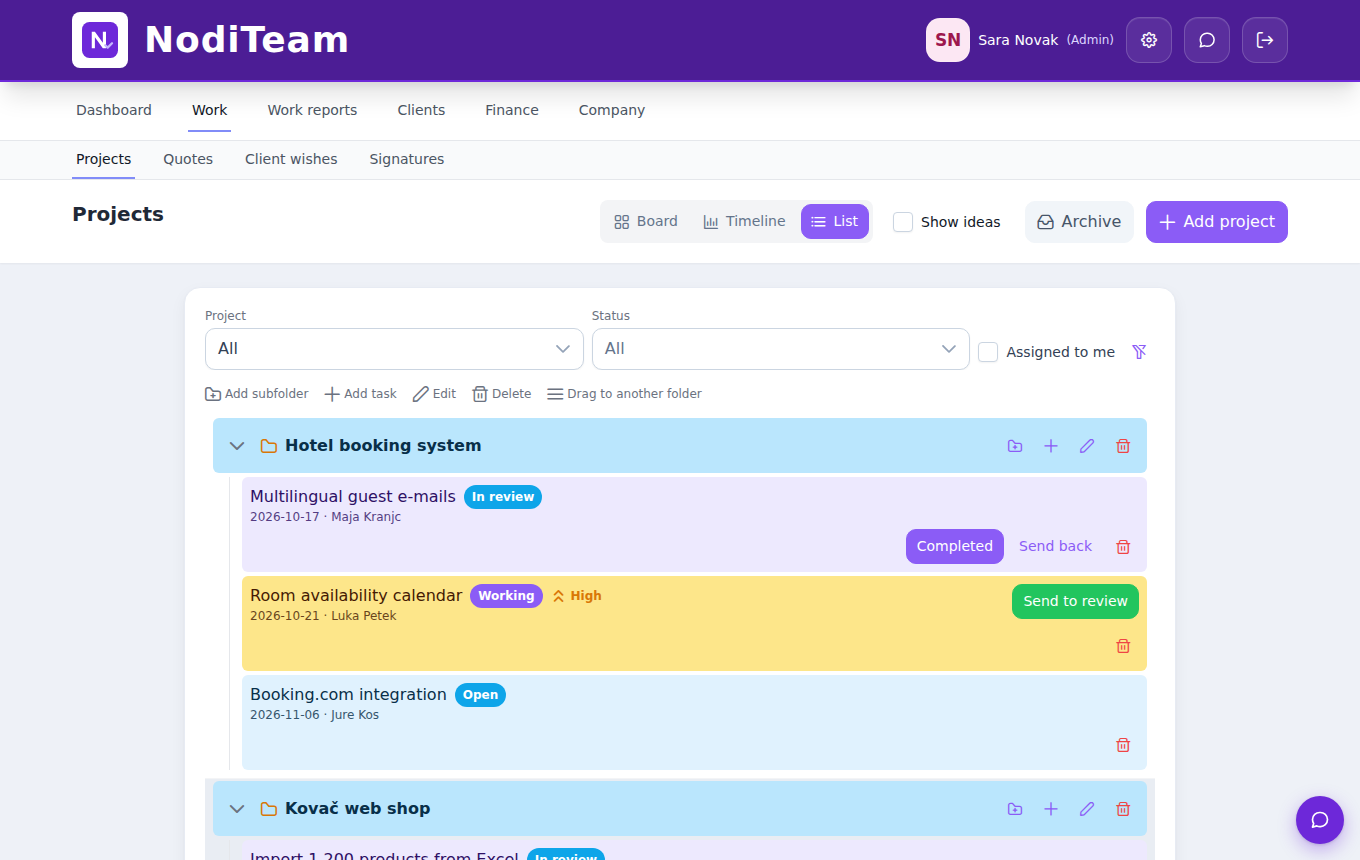Delete the Multilingual guest e-mails task

pos(1123,547)
